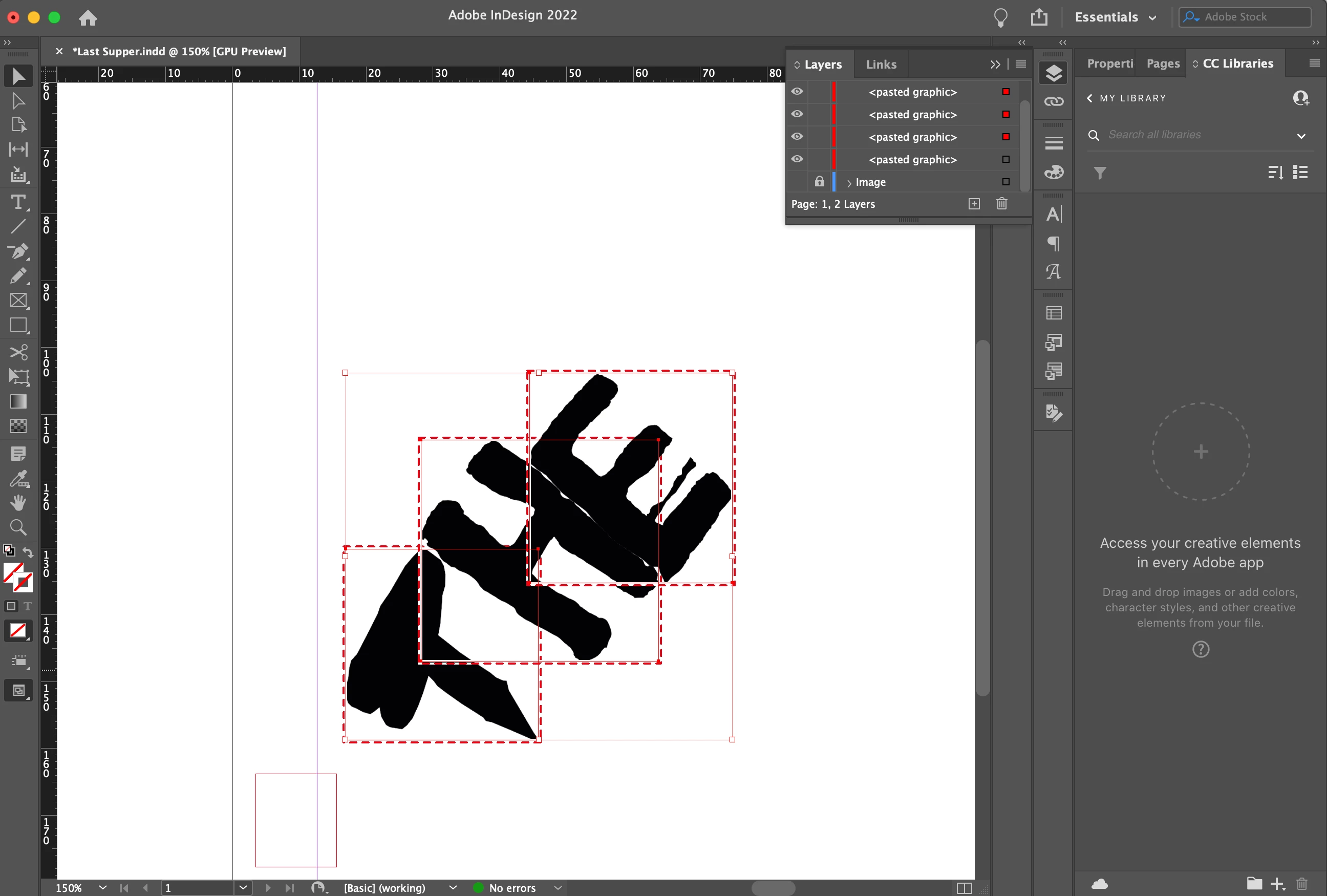Switch to the Links tab
The height and width of the screenshot is (896, 1327).
(x=881, y=65)
